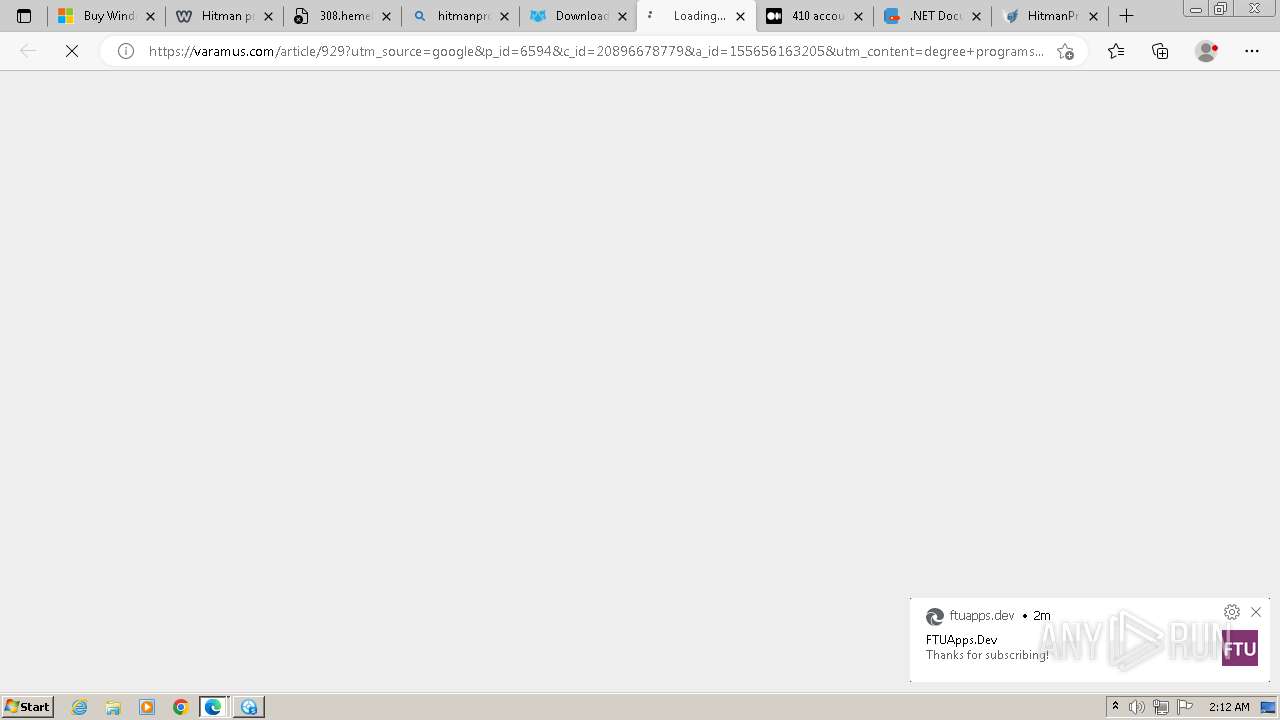The image size is (1280, 720).
Task: Open Settings and more menu
Action: click(x=1252, y=51)
